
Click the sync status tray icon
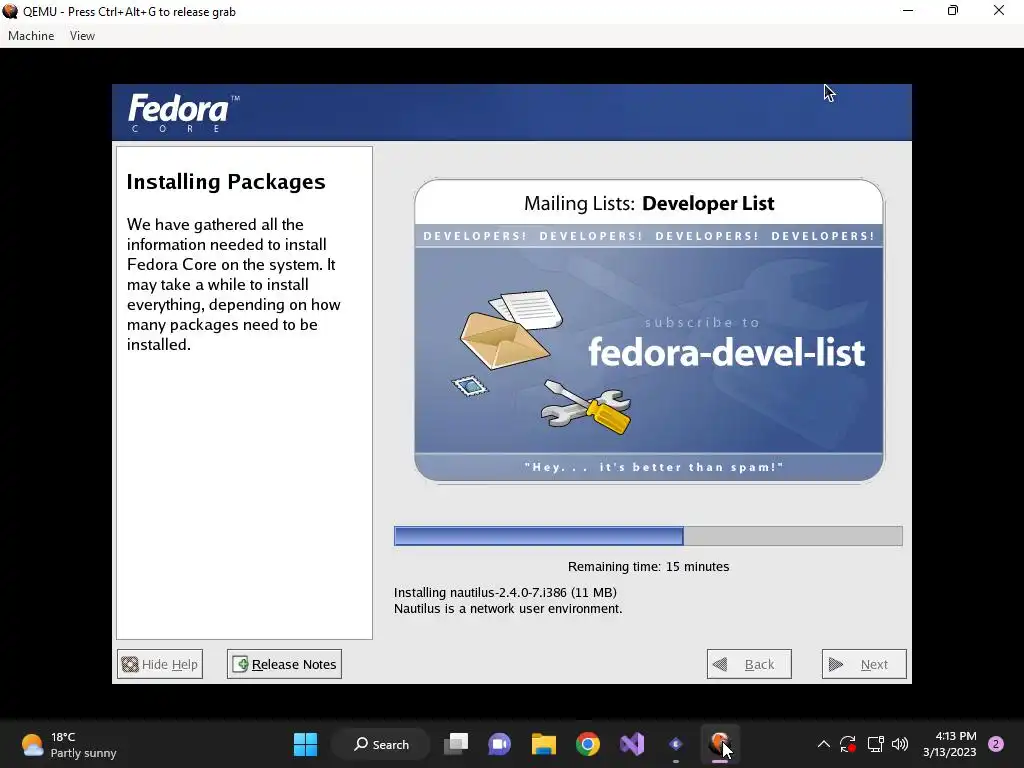click(x=848, y=744)
